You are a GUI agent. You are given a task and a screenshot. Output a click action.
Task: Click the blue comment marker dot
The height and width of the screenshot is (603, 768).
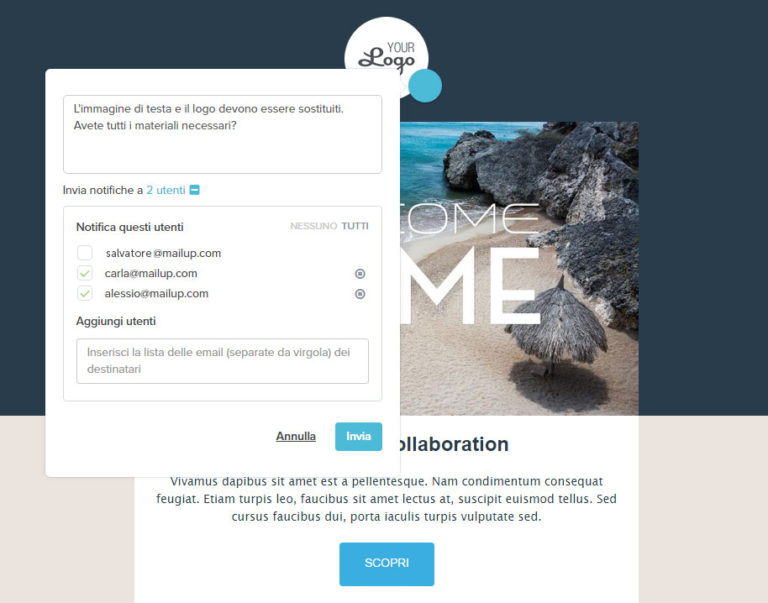click(425, 86)
